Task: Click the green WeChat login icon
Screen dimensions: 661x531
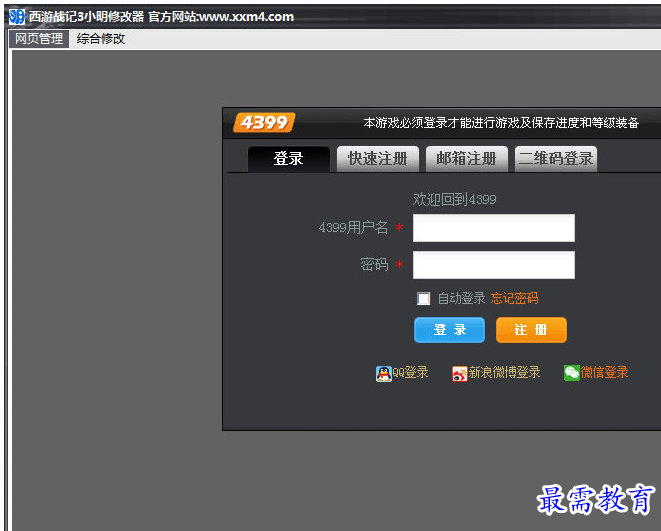Action: pos(572,373)
